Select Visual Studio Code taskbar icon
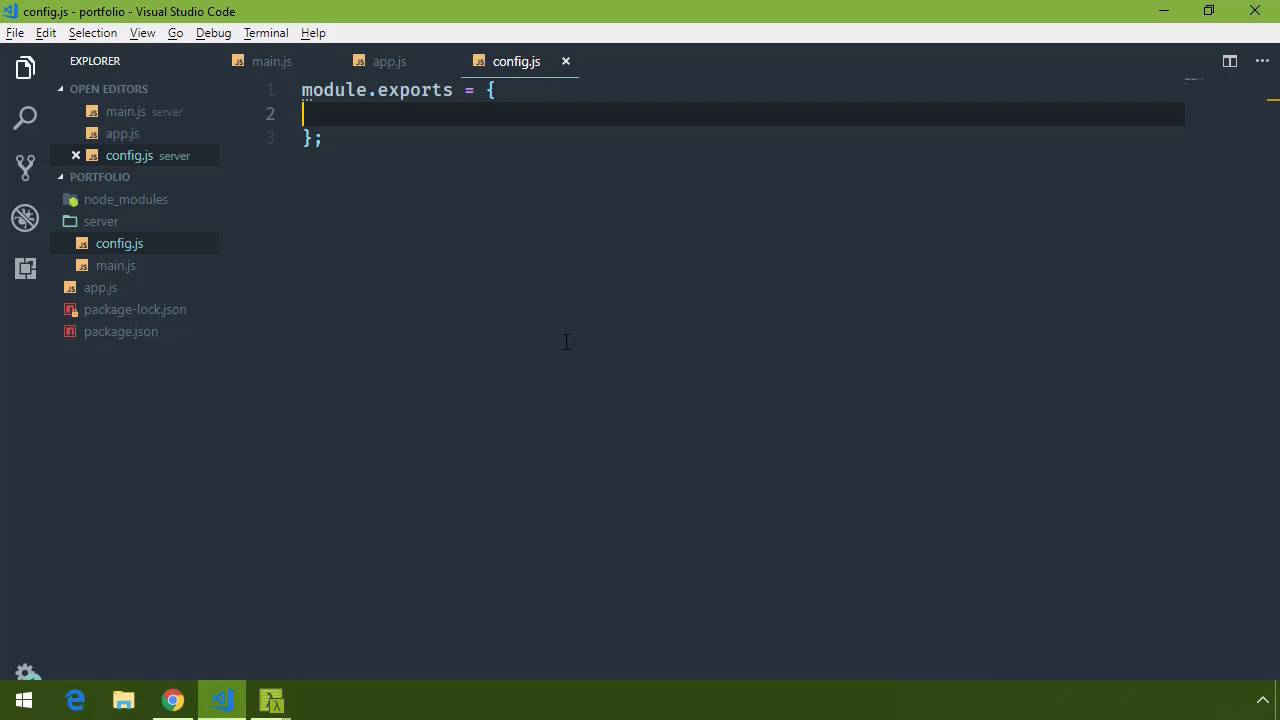1280x720 pixels. [222, 700]
